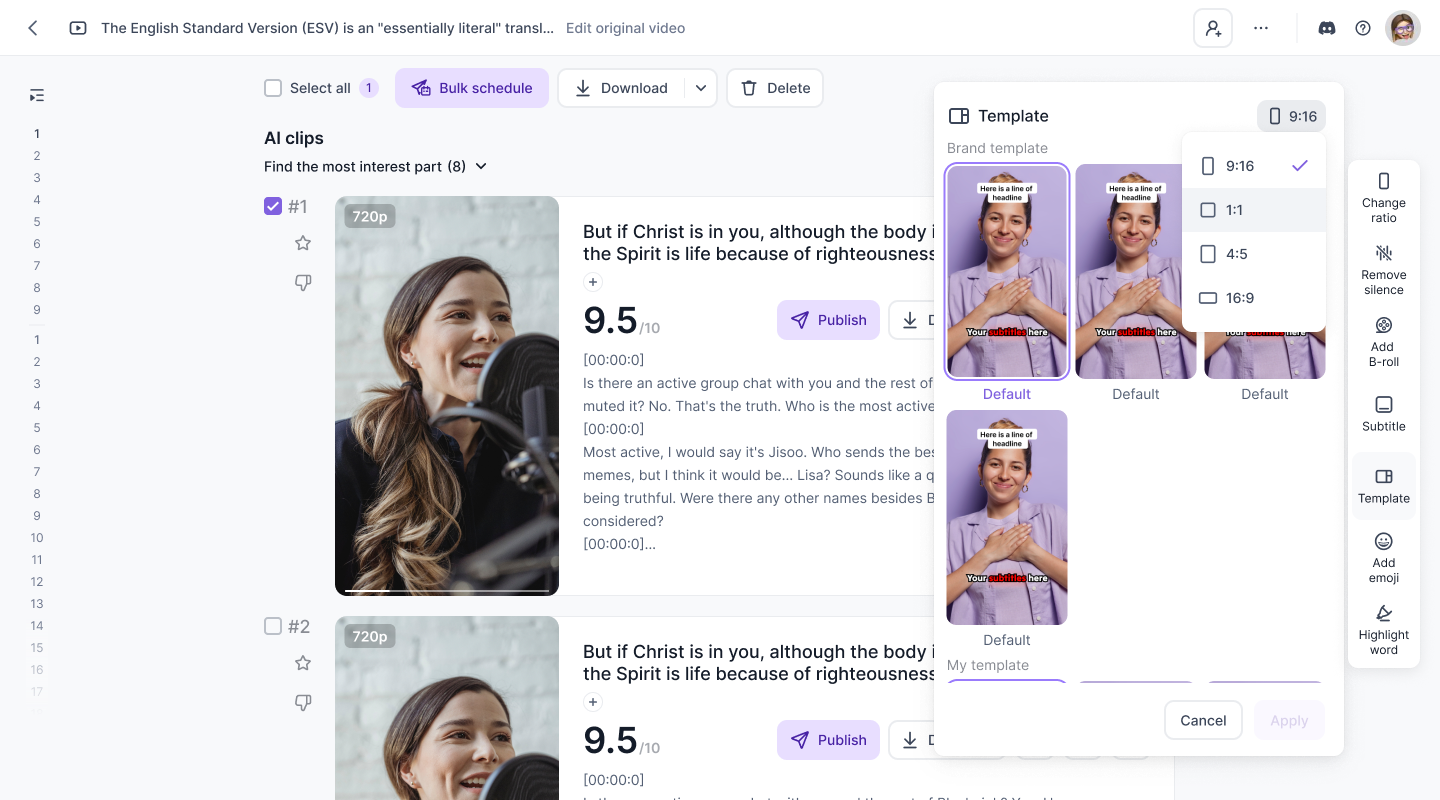1440x800 pixels.
Task: Select the Remove silence tool
Action: pos(1384,269)
